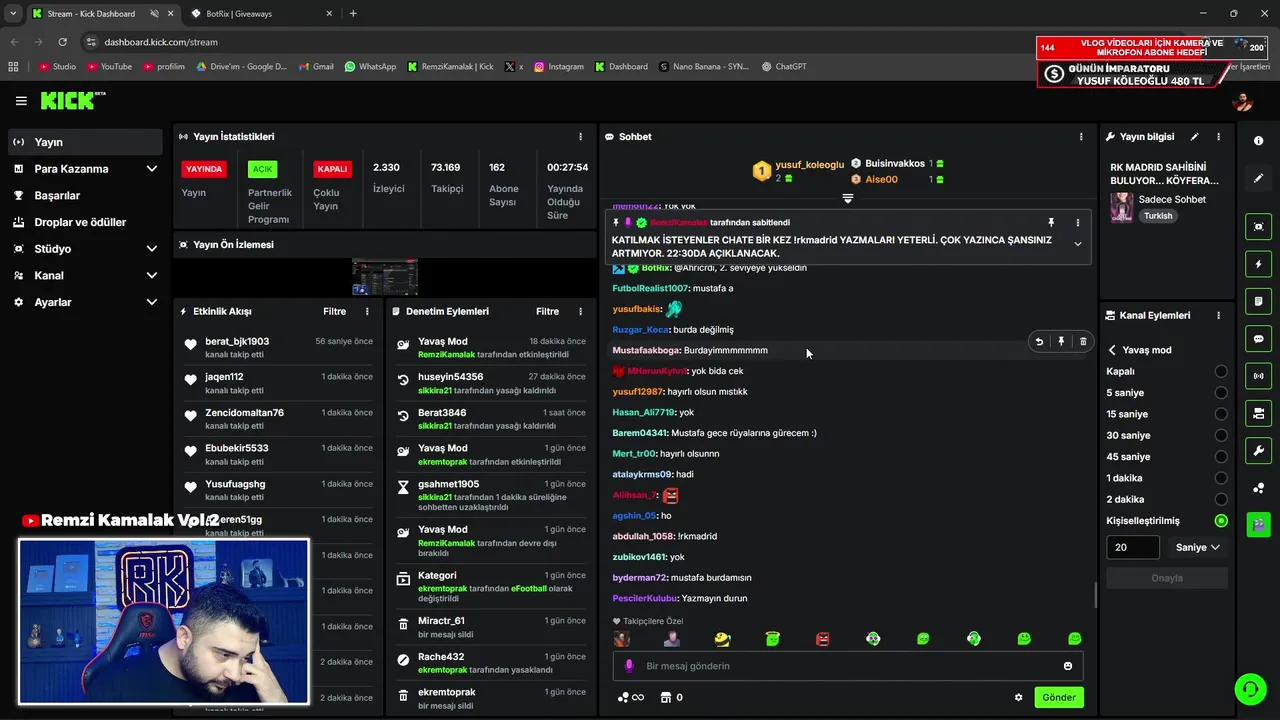Open Yayın bilgisi three-dot menu
Viewport: 1280px width, 720px height.
pyautogui.click(x=1218, y=137)
